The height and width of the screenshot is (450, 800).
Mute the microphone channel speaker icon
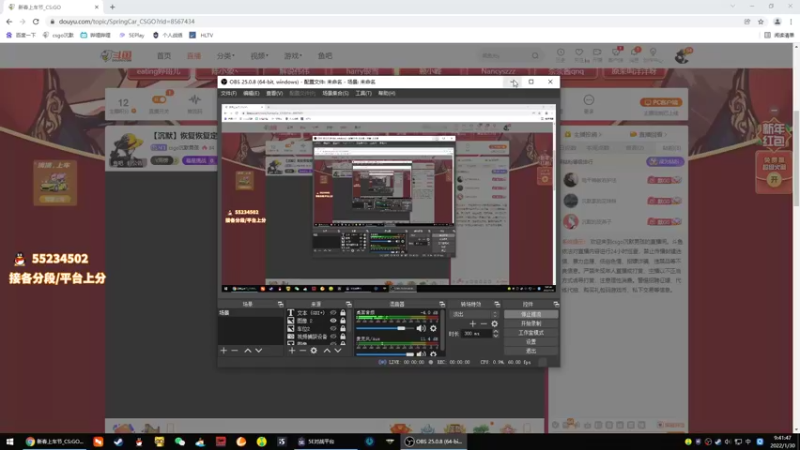click(x=421, y=354)
